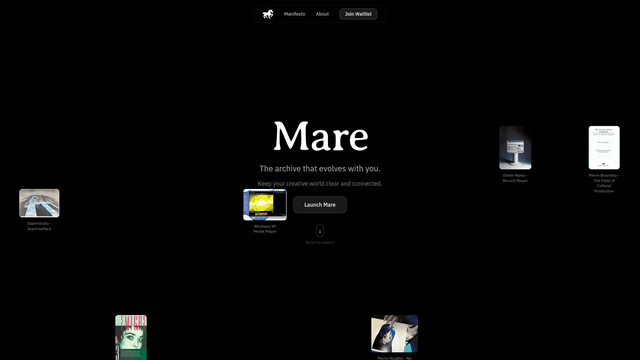Click the scroll to explore mouse icon
Viewport: 640px width, 360px height.
click(x=320, y=231)
